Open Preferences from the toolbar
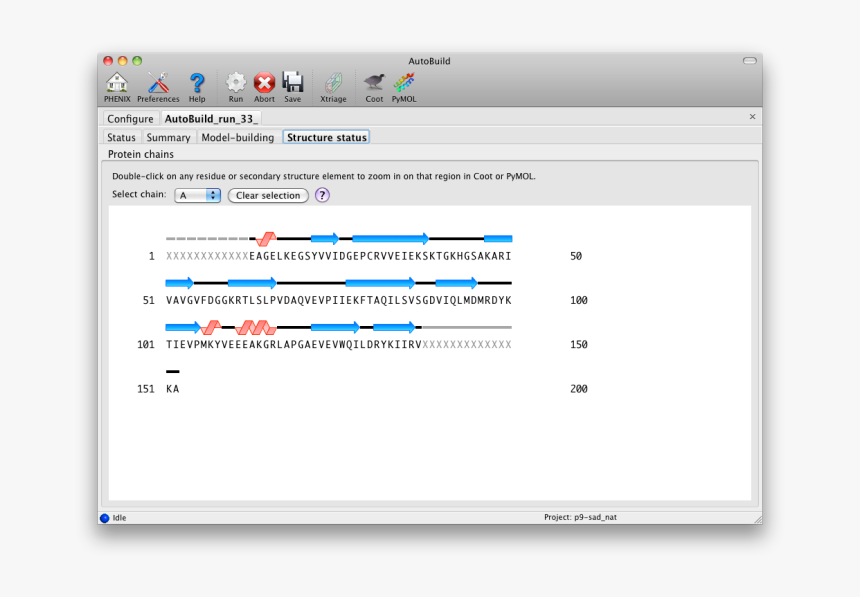The image size is (860, 597). (x=158, y=84)
